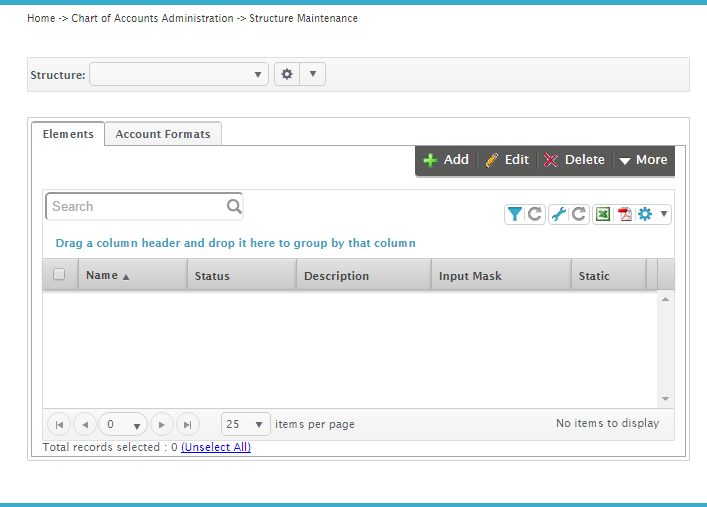The height and width of the screenshot is (507, 707).
Task: Click the 'No items to display' text
Action: click(x=607, y=423)
